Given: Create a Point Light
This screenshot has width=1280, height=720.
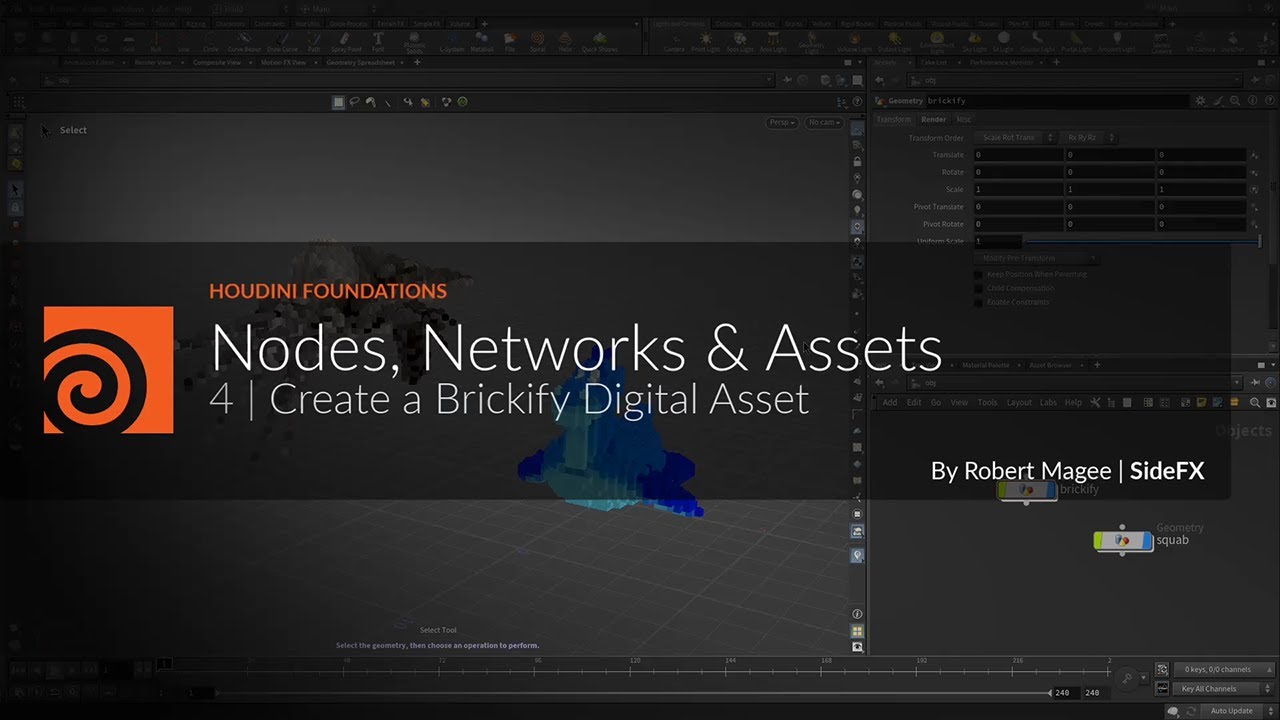Looking at the screenshot, I should (706, 41).
